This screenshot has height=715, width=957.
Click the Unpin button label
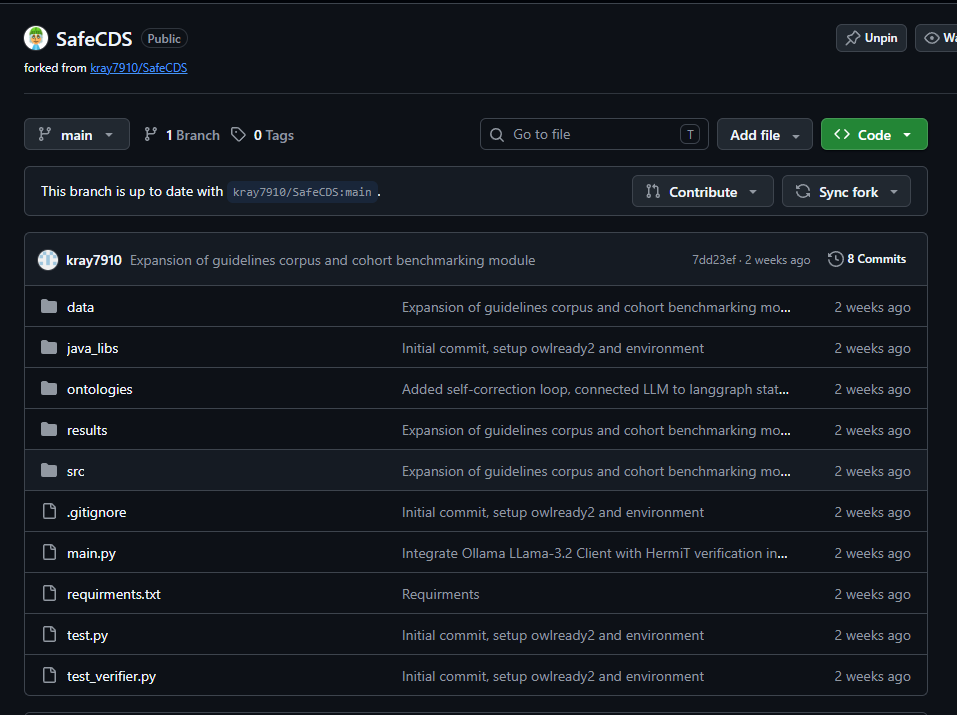881,38
